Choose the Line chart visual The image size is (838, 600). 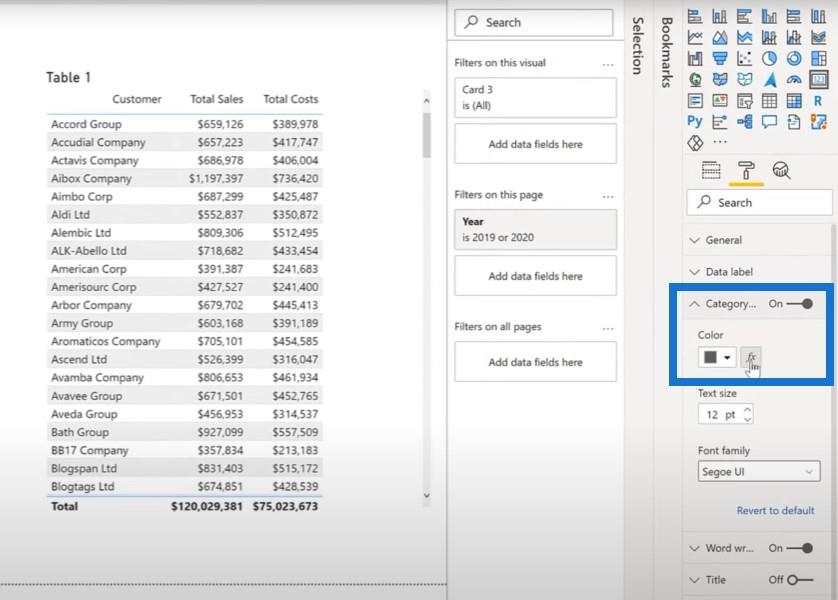(695, 37)
